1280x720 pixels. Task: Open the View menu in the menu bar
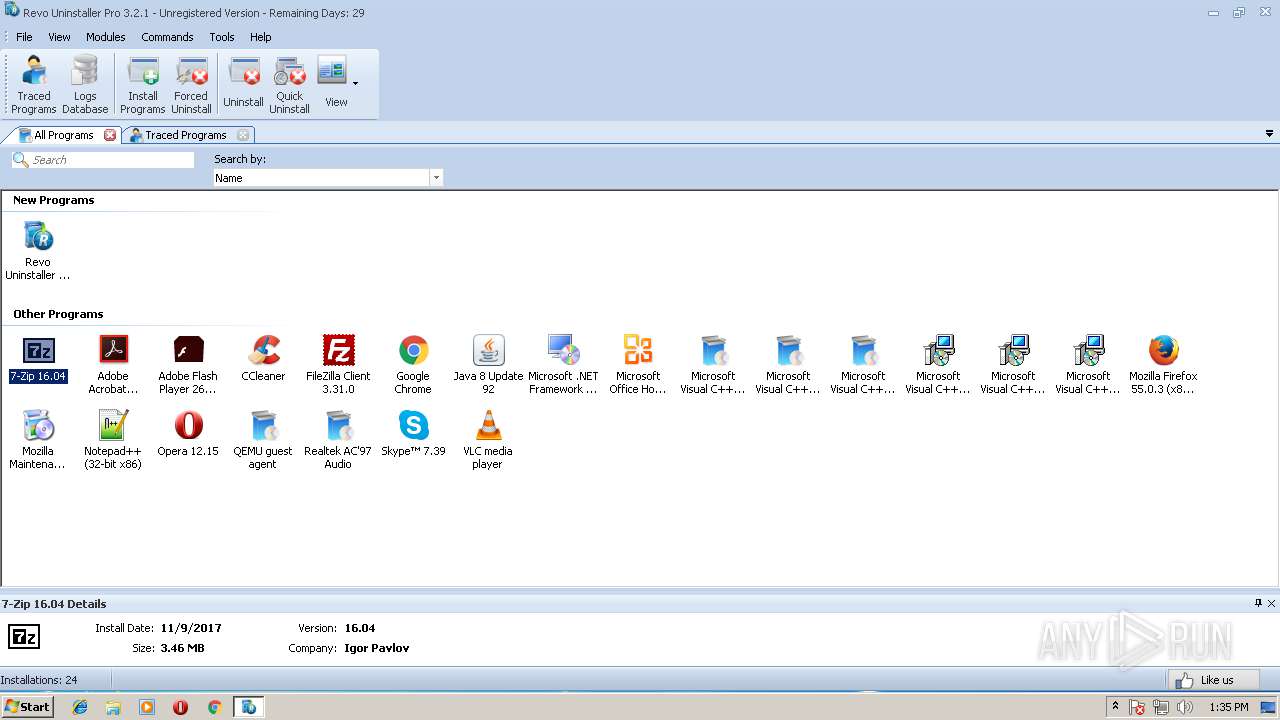[x=59, y=37]
